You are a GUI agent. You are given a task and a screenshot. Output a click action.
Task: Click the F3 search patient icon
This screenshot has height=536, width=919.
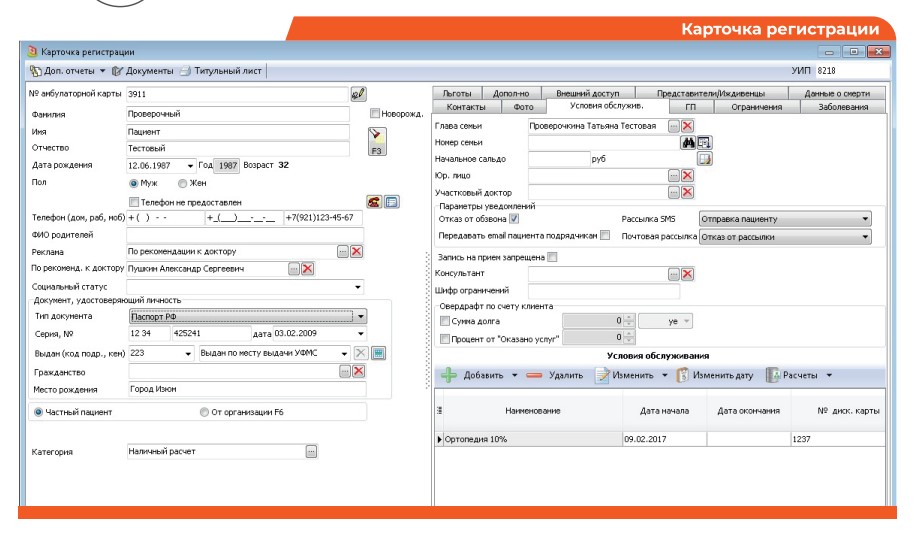[377, 142]
